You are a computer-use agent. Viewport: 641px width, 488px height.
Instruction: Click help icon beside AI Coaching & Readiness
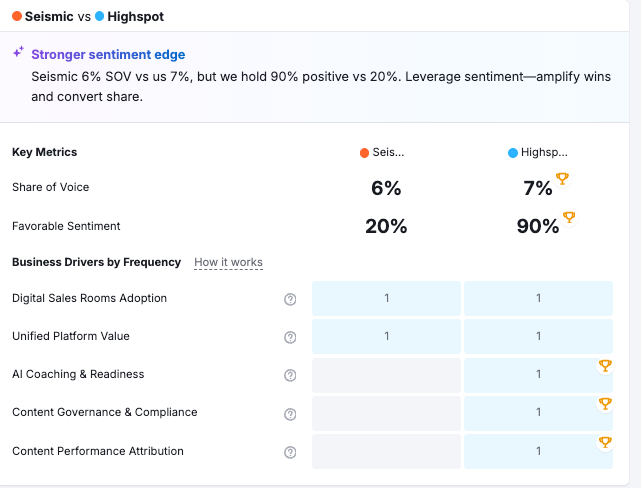[290, 375]
